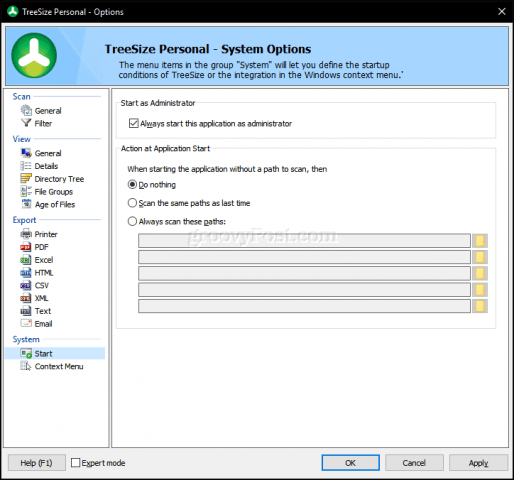Image resolution: width=514 pixels, height=480 pixels.
Task: Open File Groups settings icon
Action: (26, 191)
